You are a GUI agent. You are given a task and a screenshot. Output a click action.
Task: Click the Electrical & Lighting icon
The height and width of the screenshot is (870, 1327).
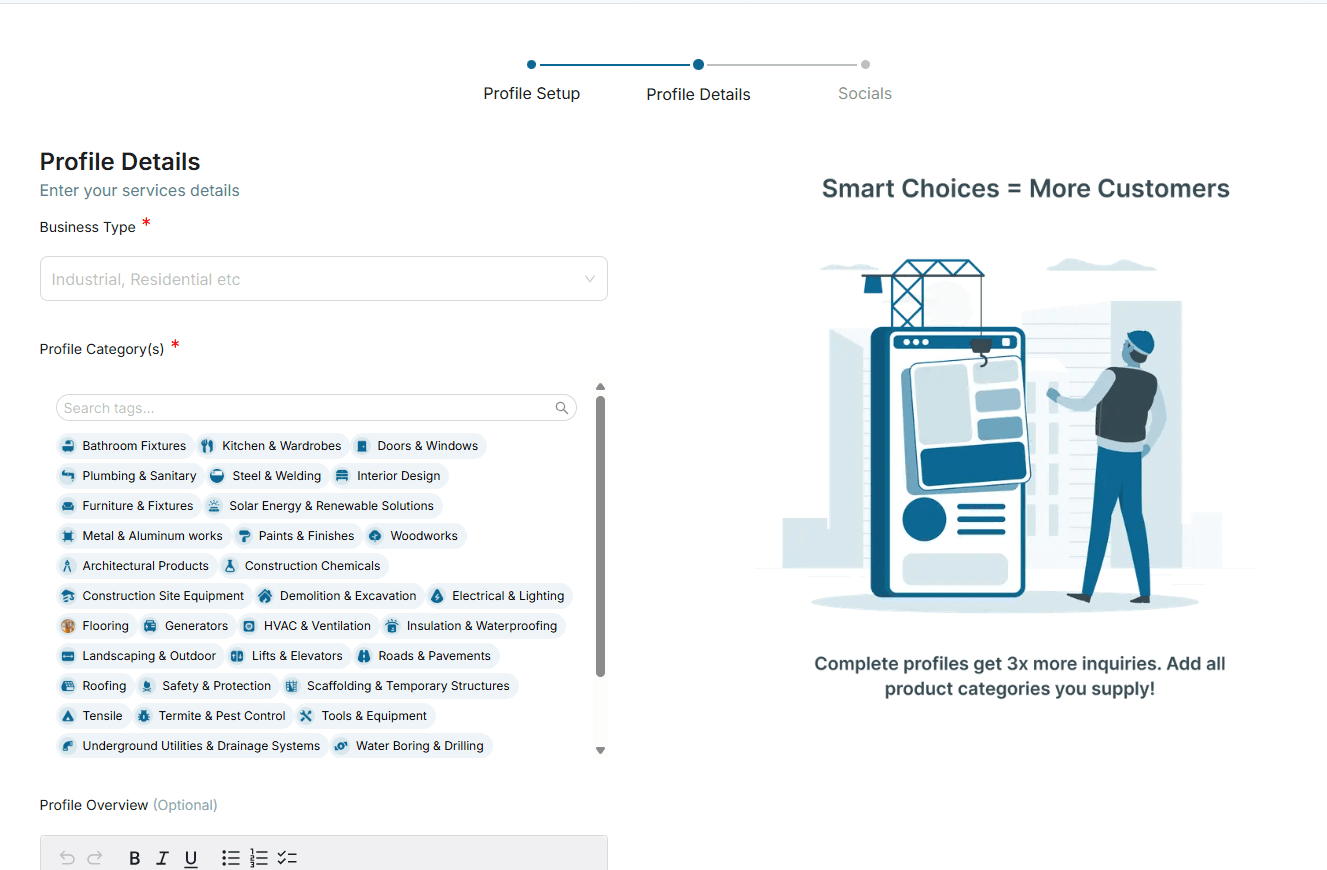(437, 596)
